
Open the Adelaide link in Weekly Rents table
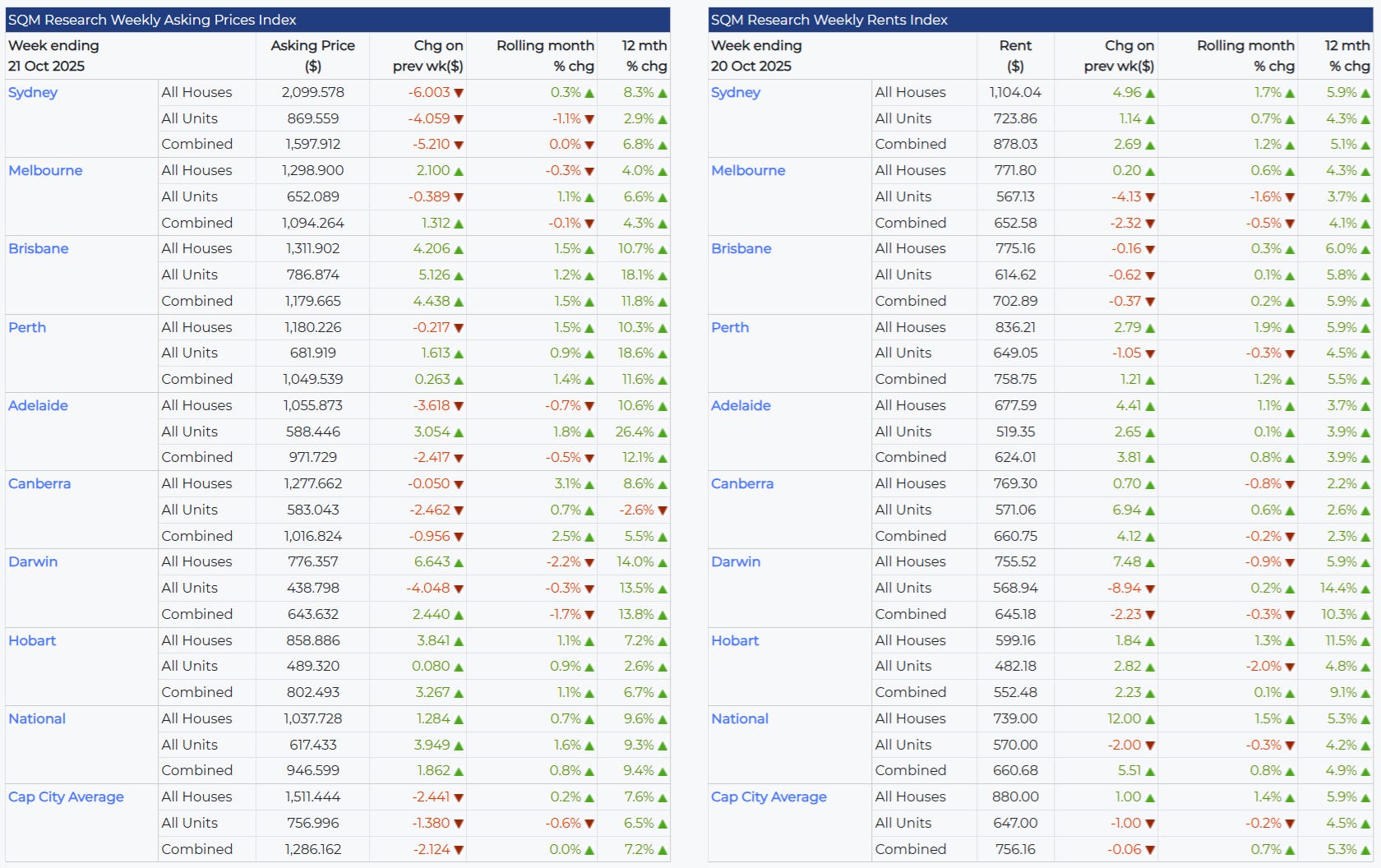click(x=741, y=405)
